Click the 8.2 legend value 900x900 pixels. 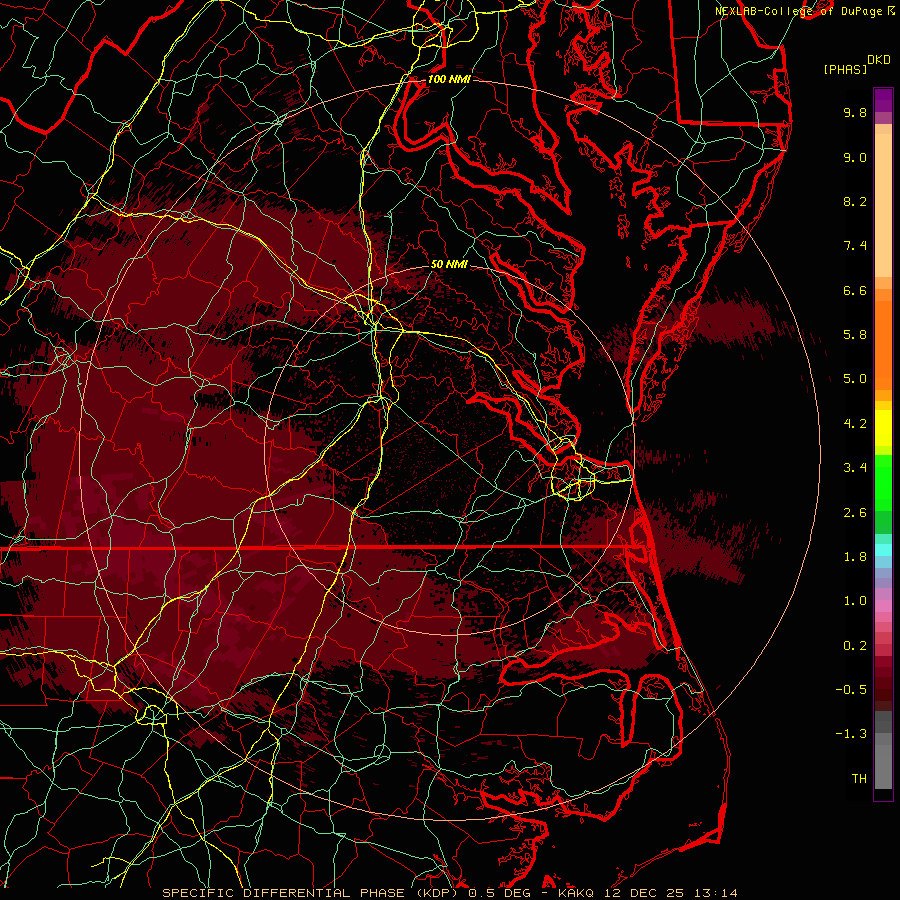(x=855, y=201)
